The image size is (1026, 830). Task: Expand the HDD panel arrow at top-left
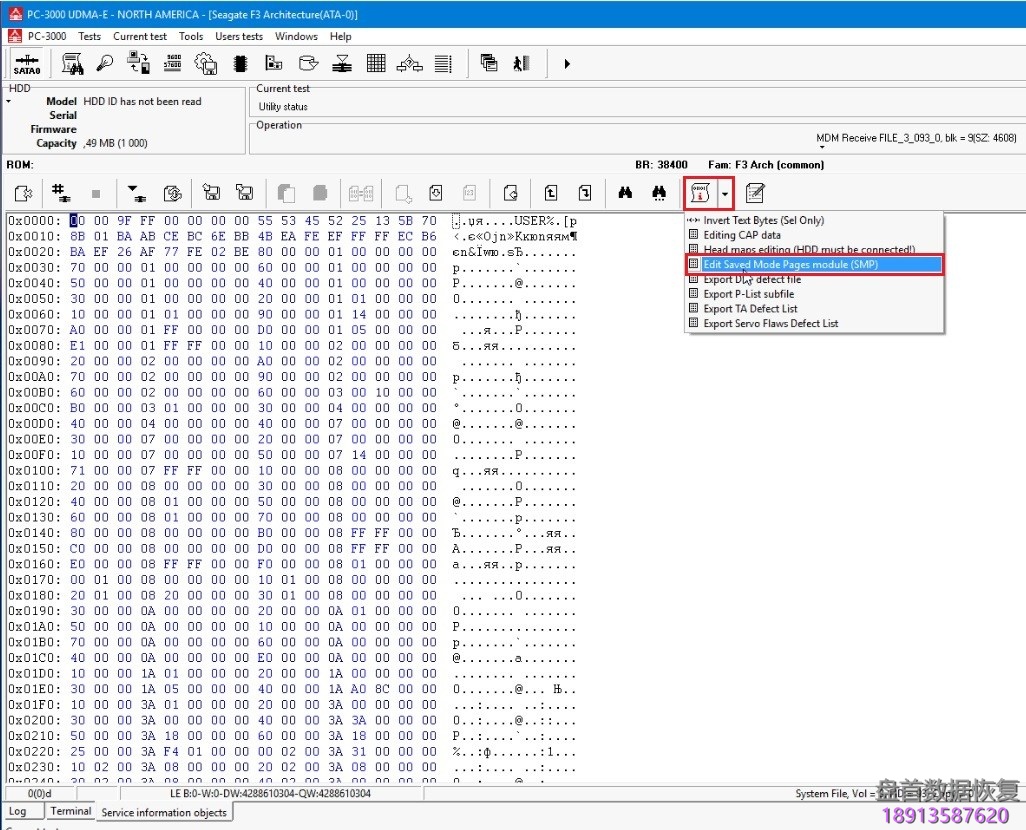click(x=9, y=102)
